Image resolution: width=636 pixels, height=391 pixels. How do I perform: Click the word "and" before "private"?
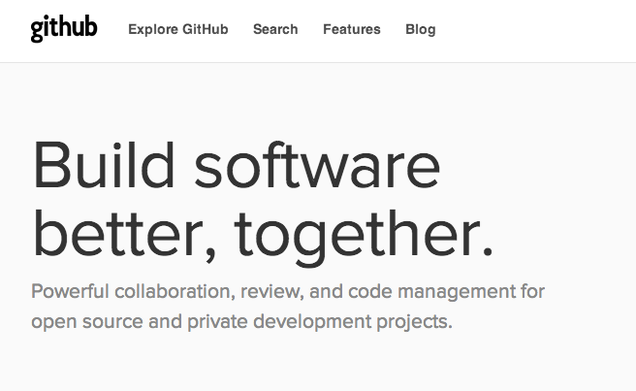tap(165, 322)
